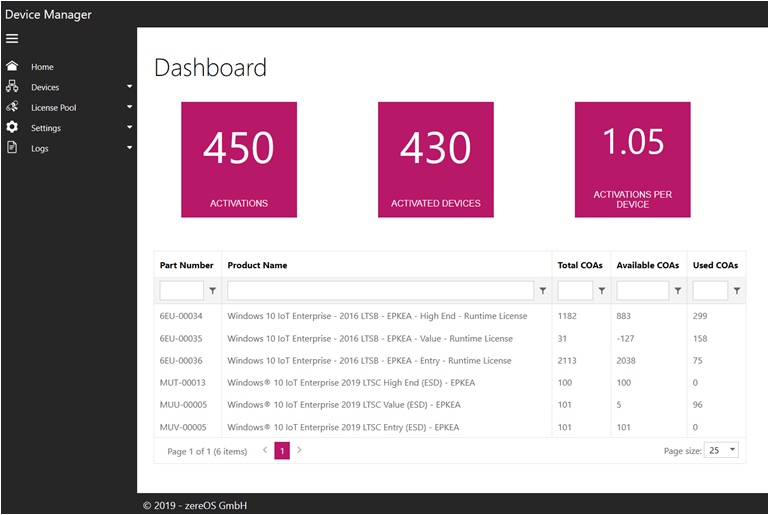Open Used COAs filter funnel icon
The width and height of the screenshot is (769, 515).
737,291
